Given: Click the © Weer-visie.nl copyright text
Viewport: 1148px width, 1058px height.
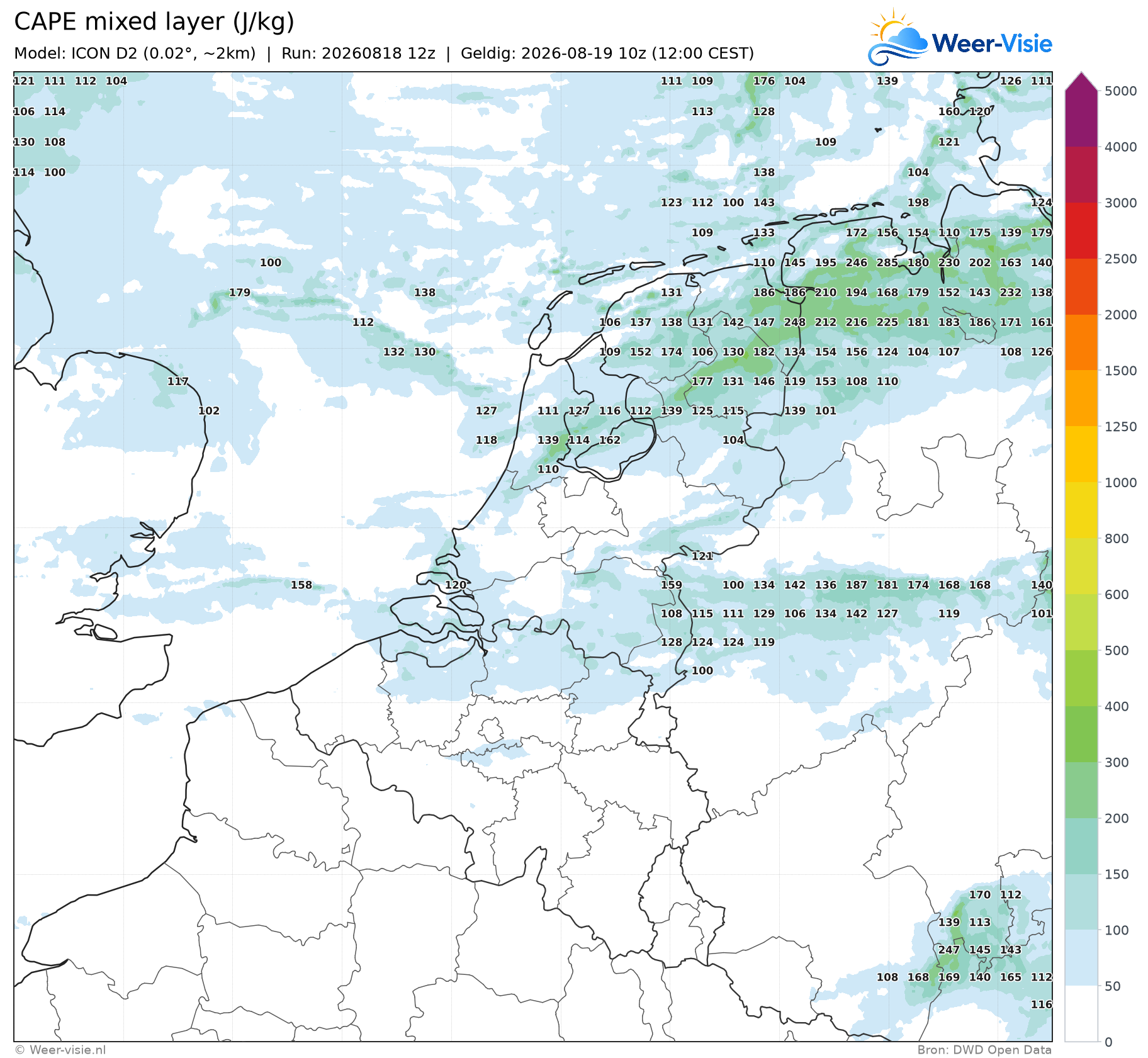Looking at the screenshot, I should (60, 1050).
